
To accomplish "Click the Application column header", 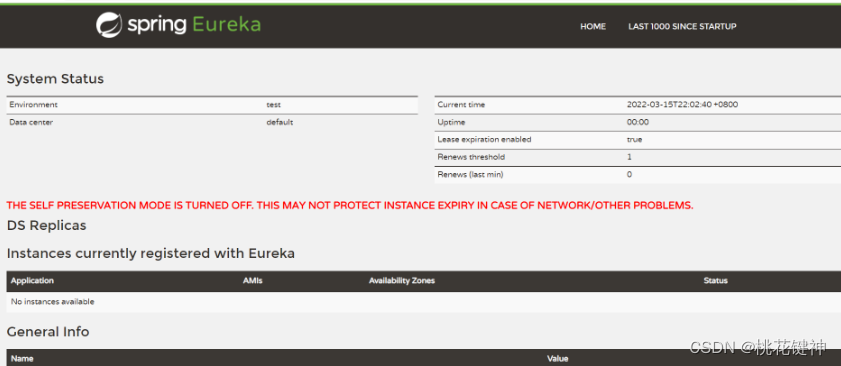I will point(32,281).
